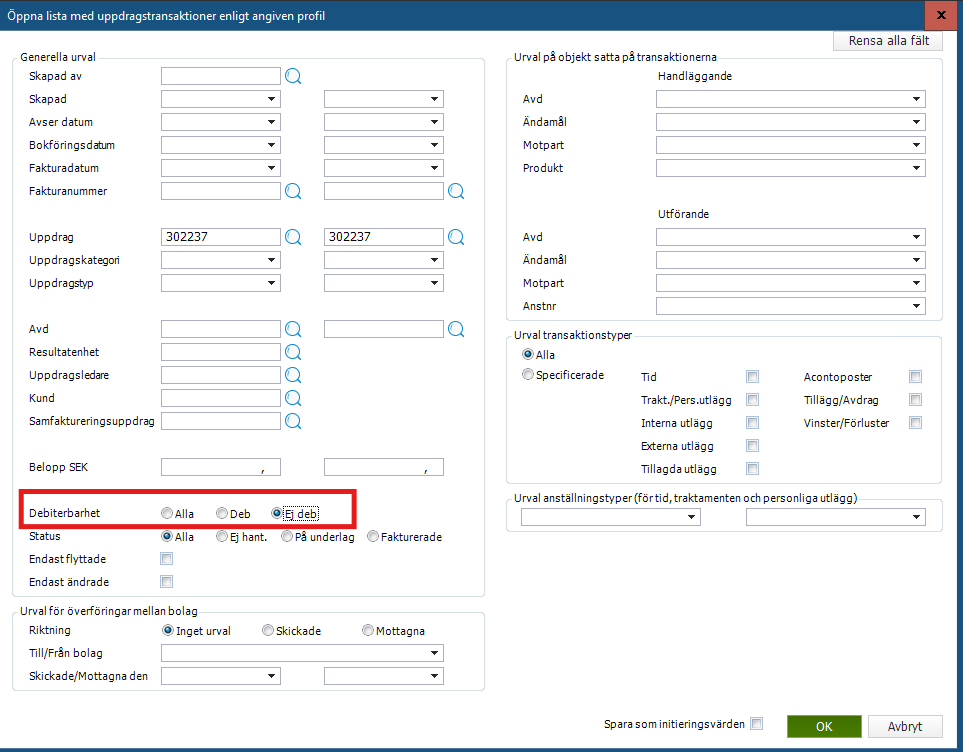Focus Kund text field
This screenshot has width=963, height=752.
221,398
